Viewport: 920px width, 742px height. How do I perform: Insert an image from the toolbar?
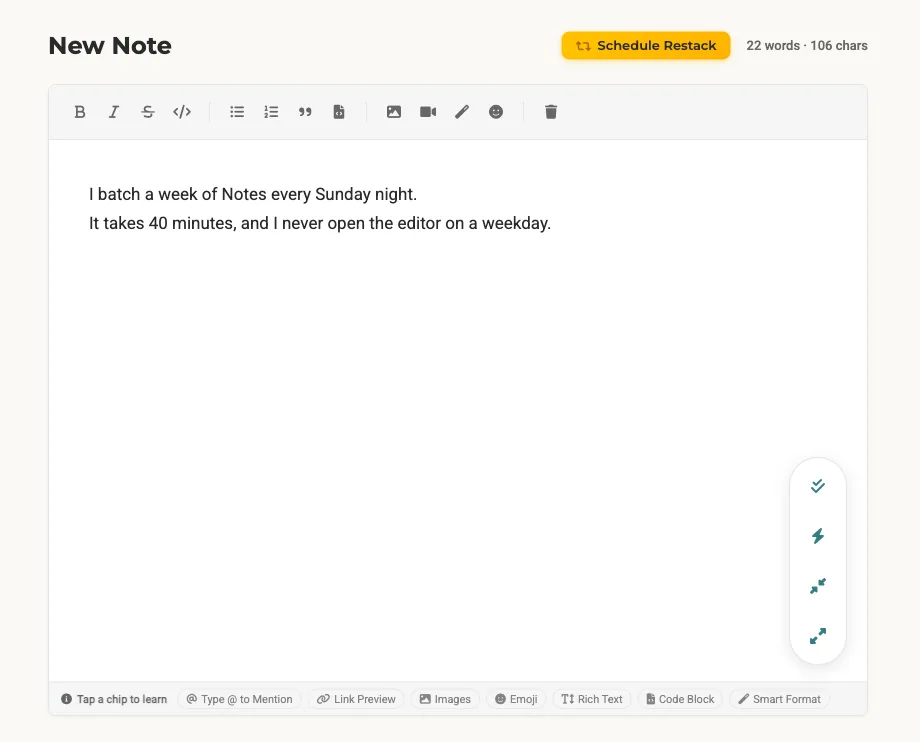pos(394,112)
